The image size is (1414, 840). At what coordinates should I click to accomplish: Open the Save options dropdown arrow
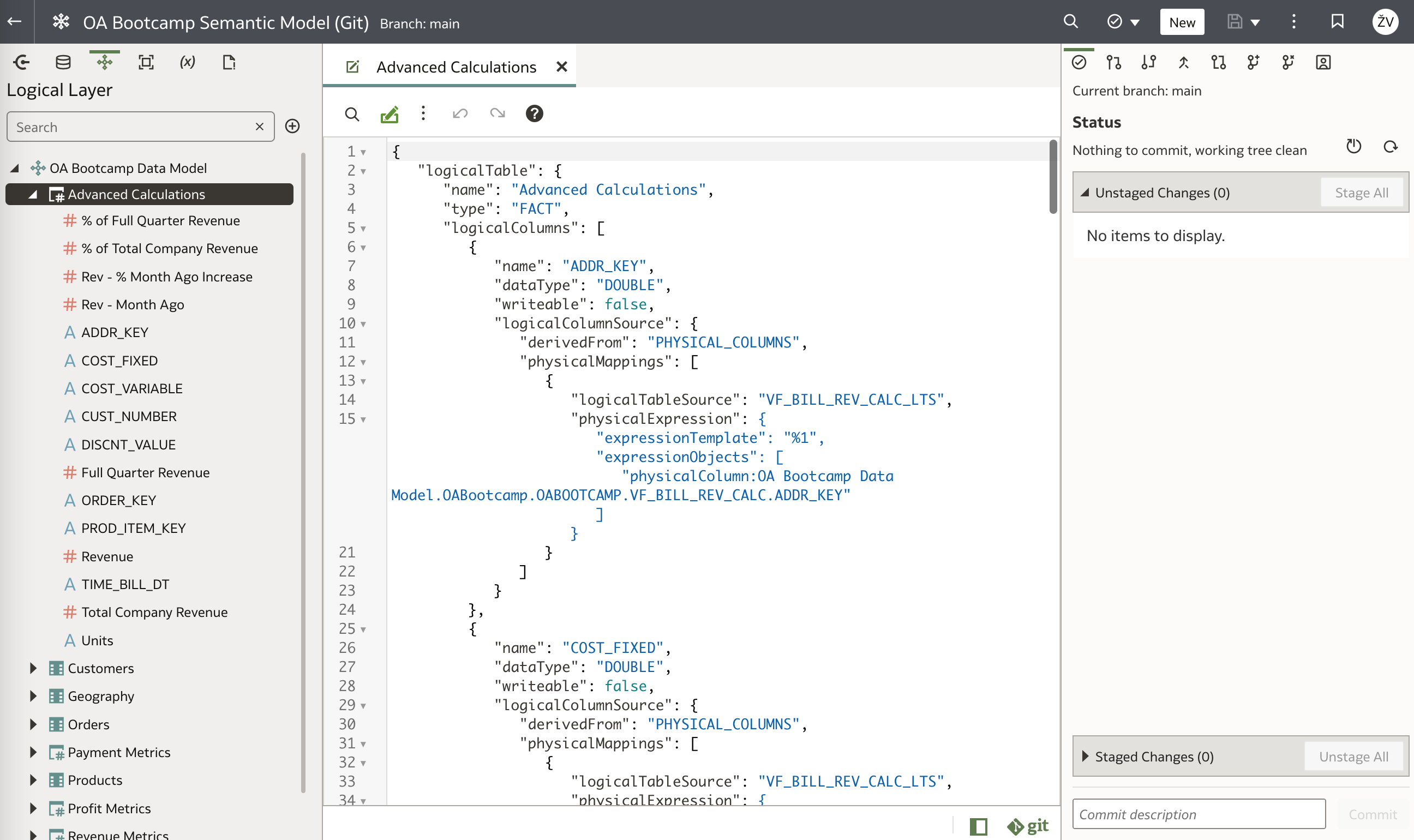pyautogui.click(x=1255, y=23)
